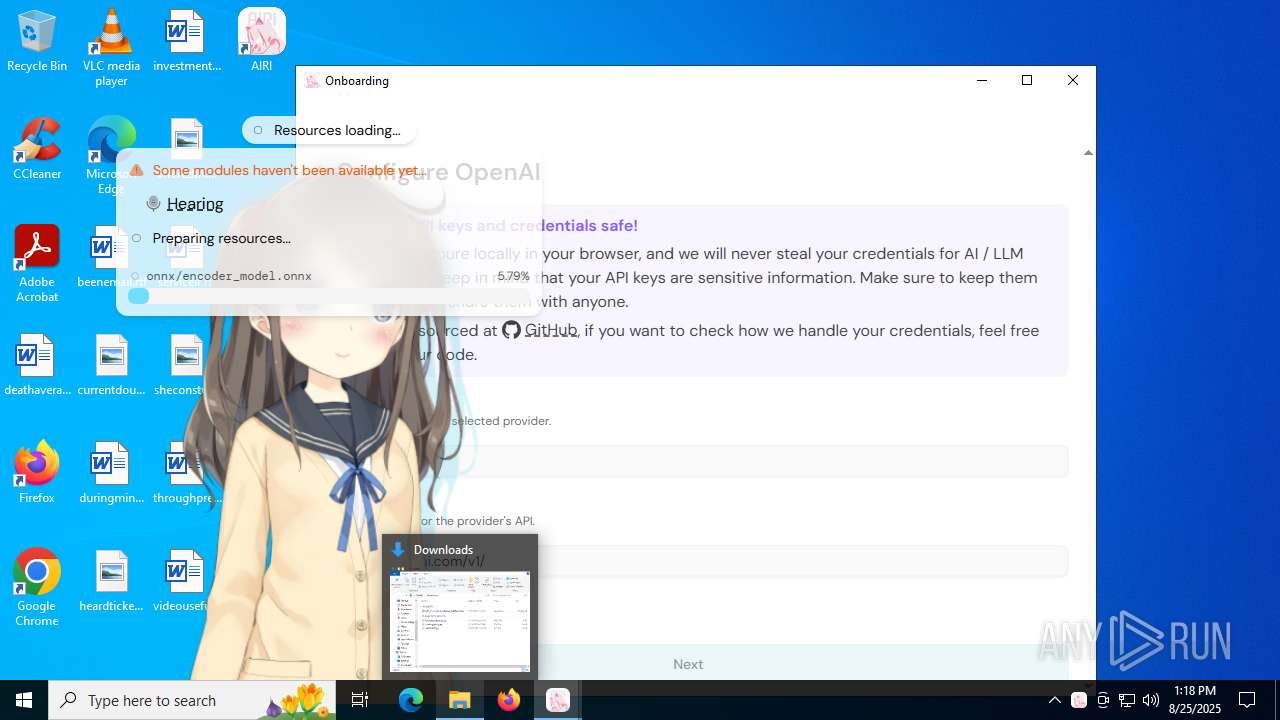
Task: Switch to AIRI app in taskbar
Action: [558, 700]
